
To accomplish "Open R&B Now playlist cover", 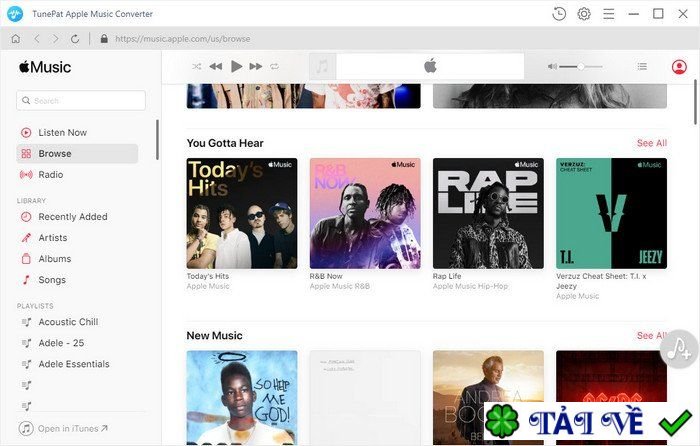I will [365, 213].
